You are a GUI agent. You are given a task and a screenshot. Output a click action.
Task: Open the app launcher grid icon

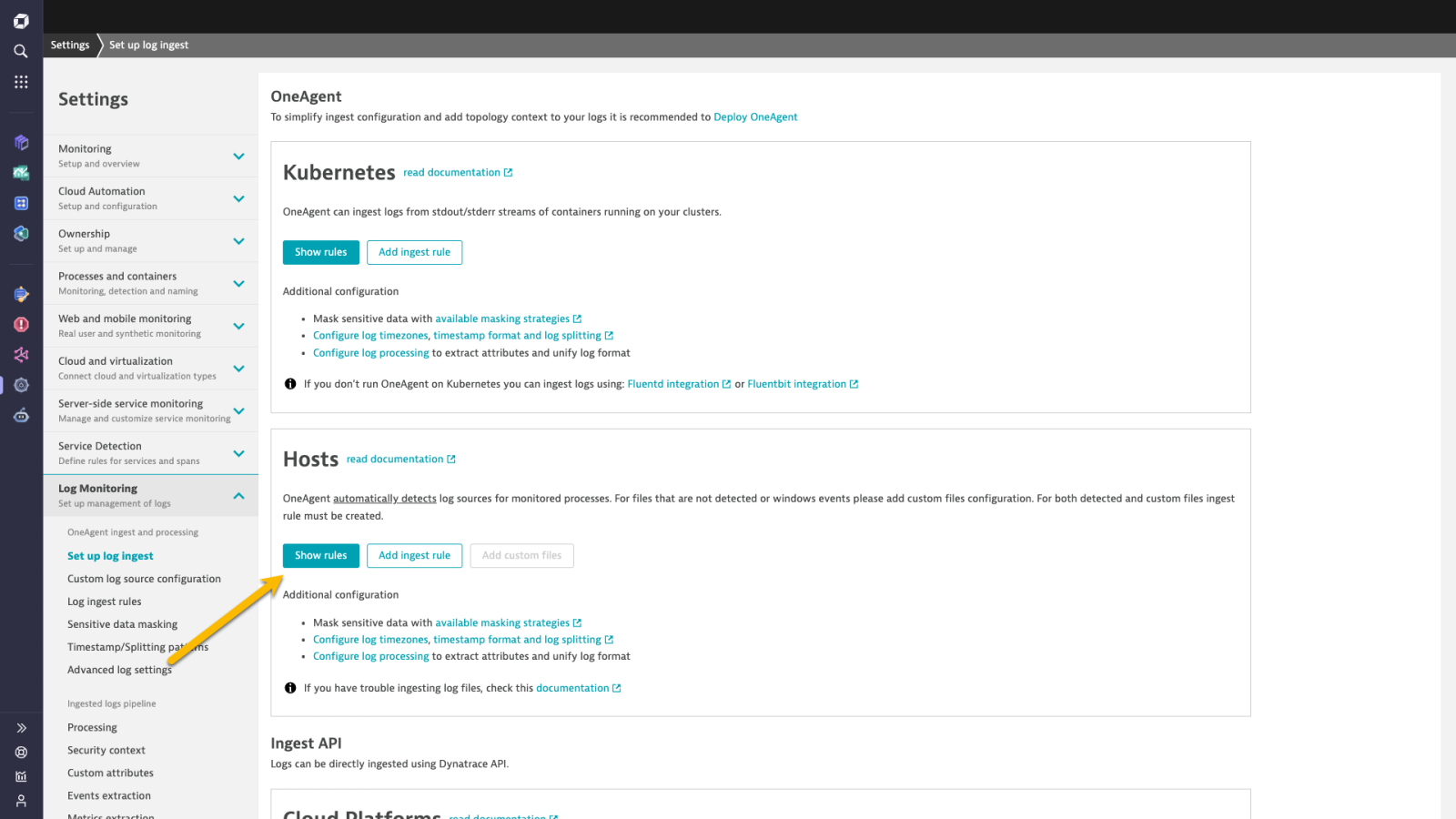[20, 82]
